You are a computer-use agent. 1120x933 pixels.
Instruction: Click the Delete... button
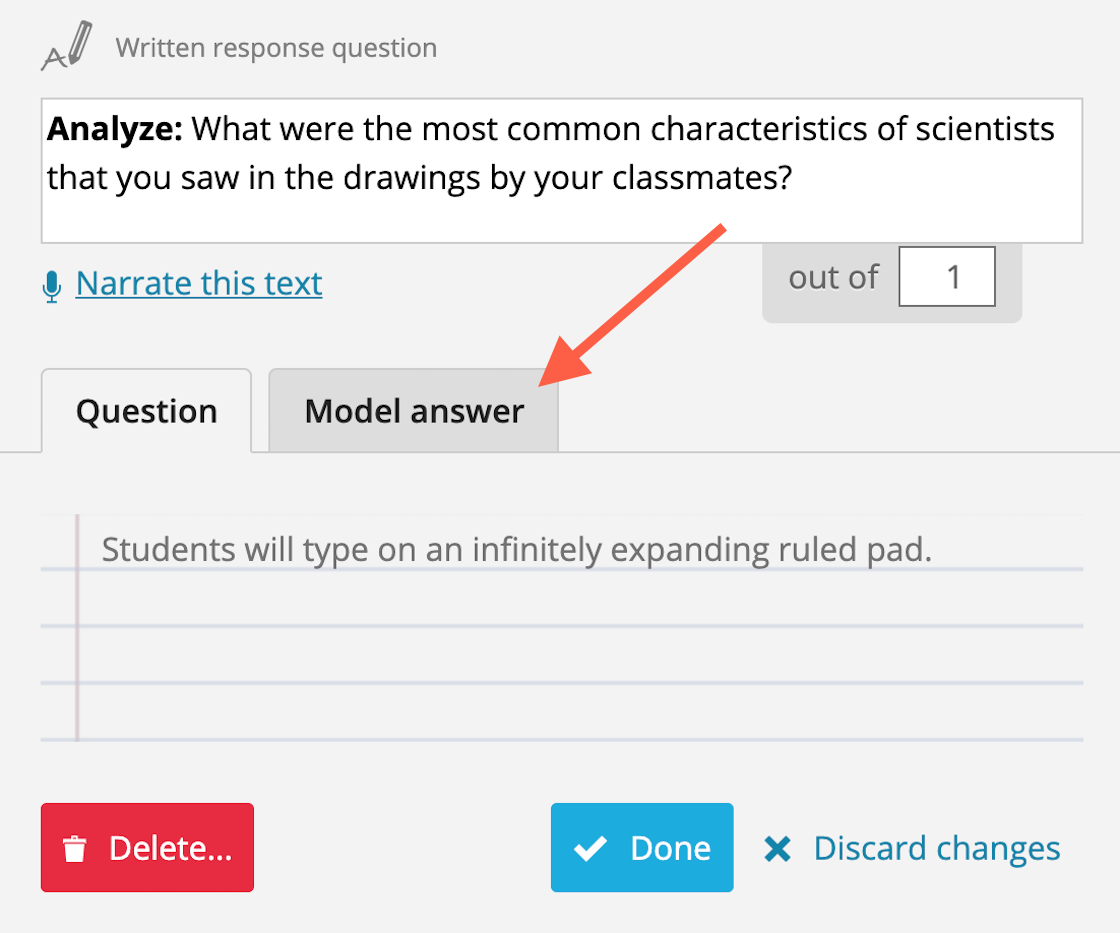(x=147, y=847)
